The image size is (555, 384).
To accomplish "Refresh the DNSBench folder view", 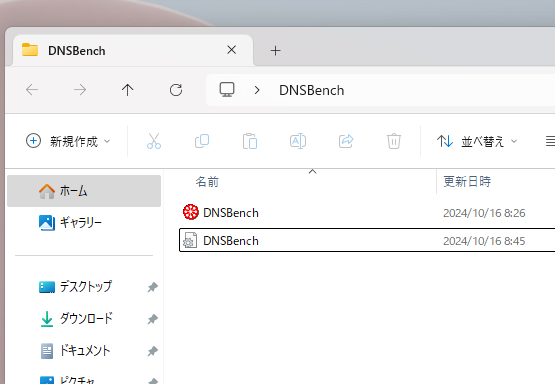I will [x=176, y=90].
